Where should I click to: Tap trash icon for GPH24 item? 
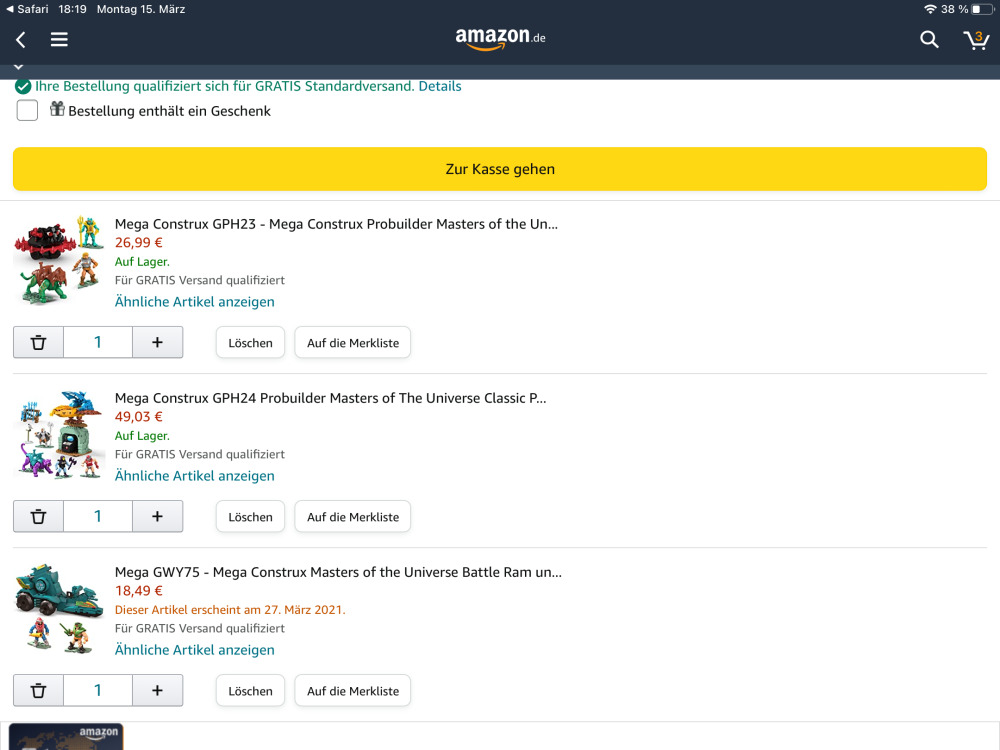tap(38, 517)
